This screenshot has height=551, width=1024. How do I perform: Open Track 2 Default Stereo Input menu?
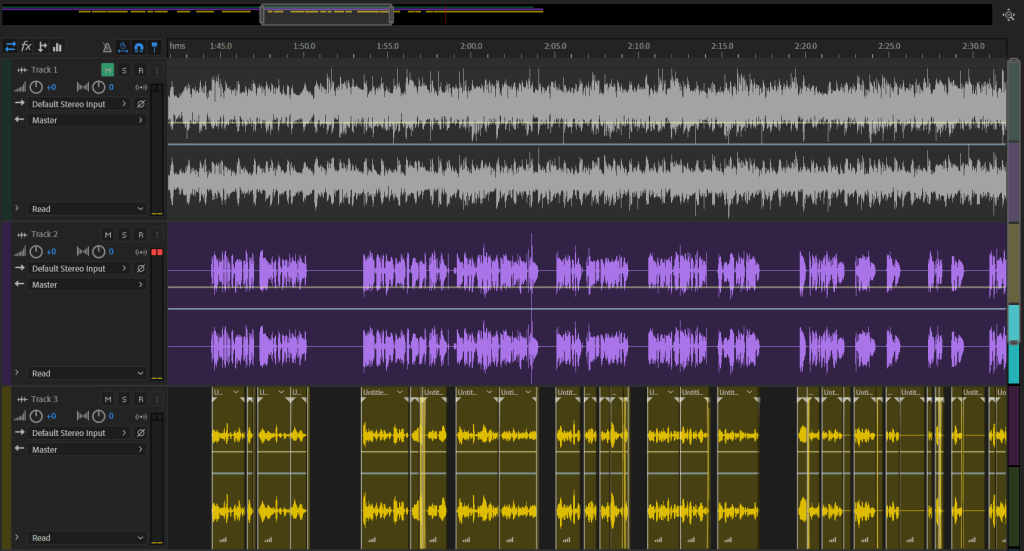coord(79,269)
